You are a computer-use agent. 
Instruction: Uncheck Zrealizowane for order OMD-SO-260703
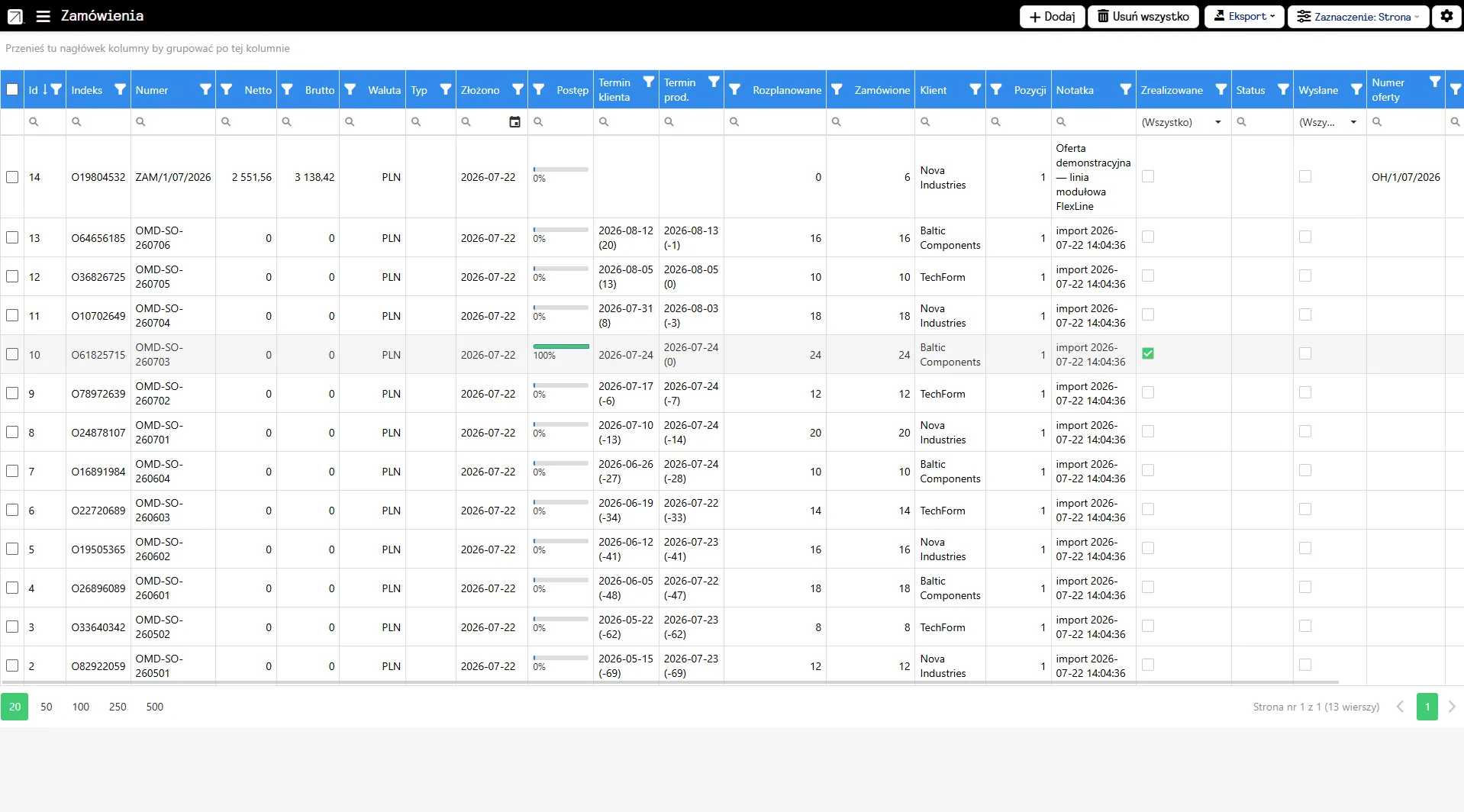[x=1148, y=353]
